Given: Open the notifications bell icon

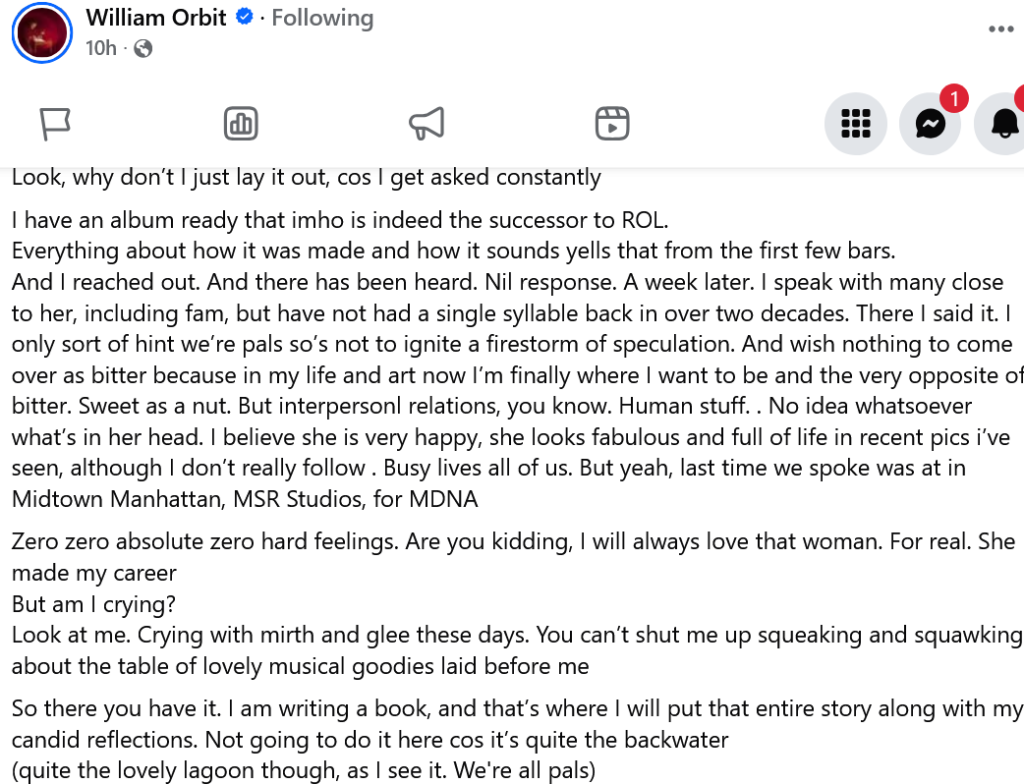Looking at the screenshot, I should [1003, 124].
